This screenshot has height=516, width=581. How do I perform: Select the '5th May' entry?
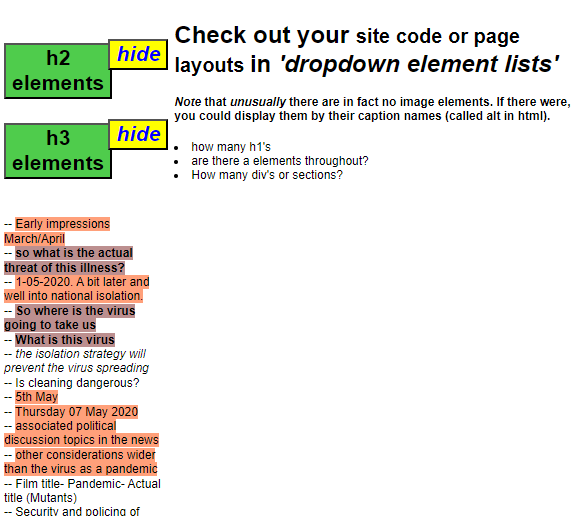[x=36, y=397]
